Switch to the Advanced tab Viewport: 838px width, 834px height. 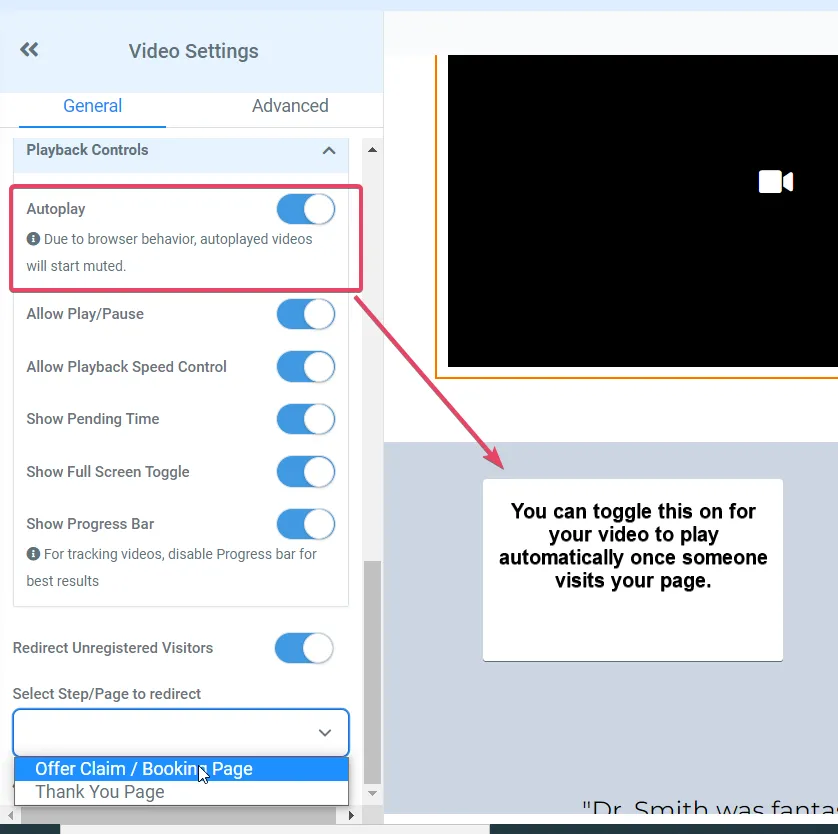pos(290,106)
